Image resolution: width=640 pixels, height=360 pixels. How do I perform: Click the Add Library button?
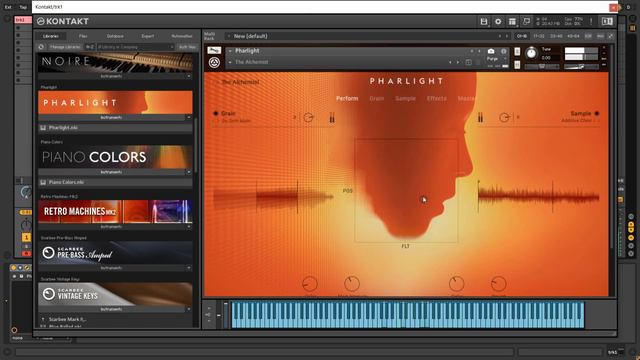pyautogui.click(x=187, y=47)
